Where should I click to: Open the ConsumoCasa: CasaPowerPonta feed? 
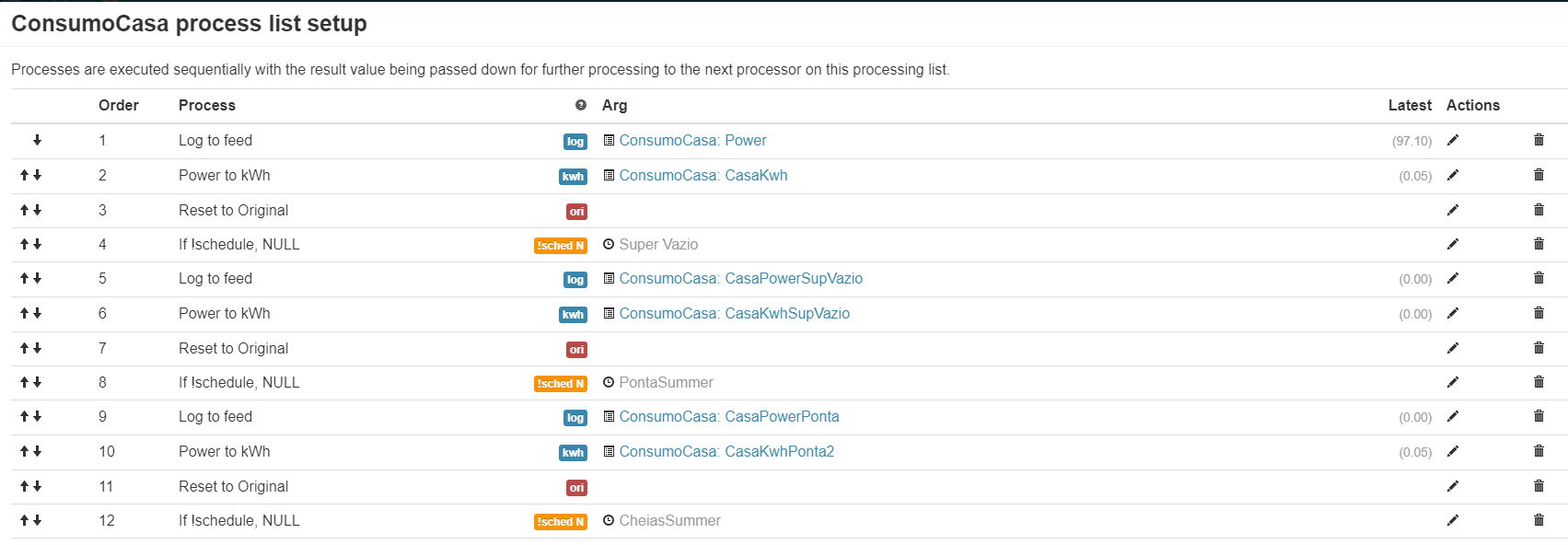point(729,416)
